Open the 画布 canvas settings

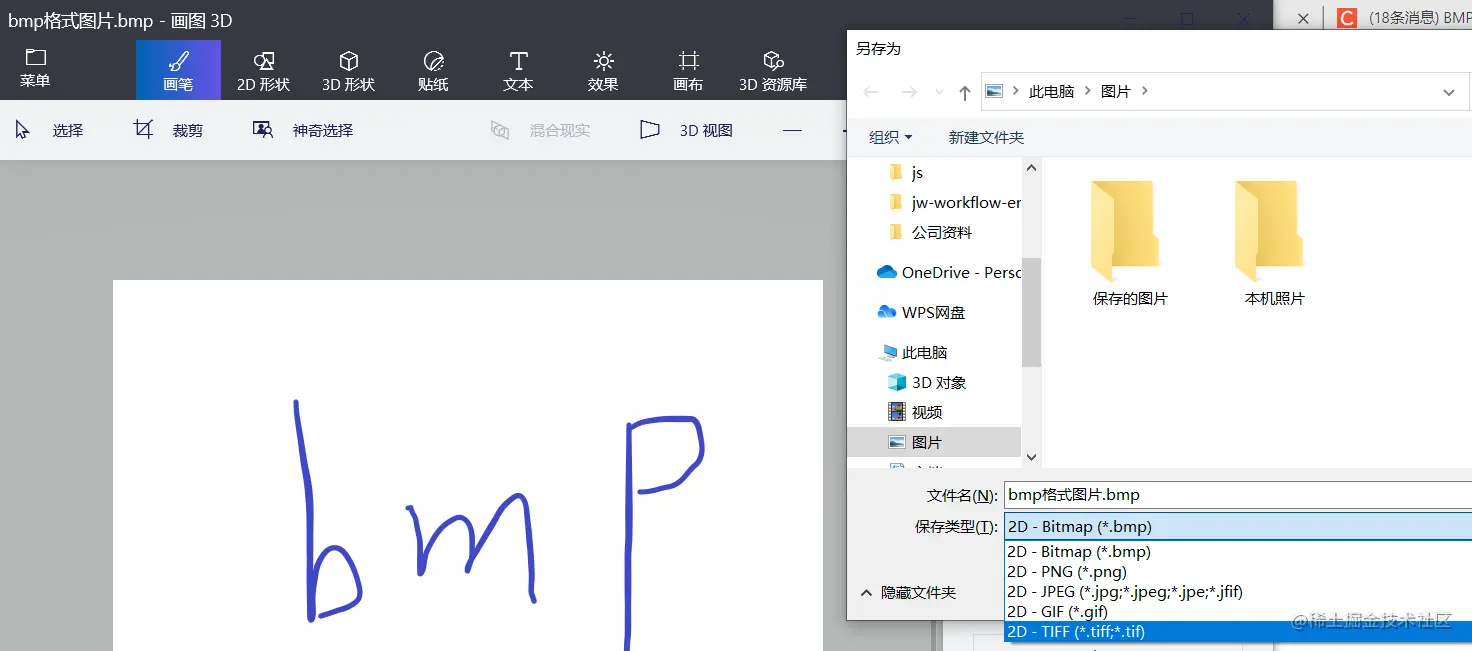pos(688,70)
